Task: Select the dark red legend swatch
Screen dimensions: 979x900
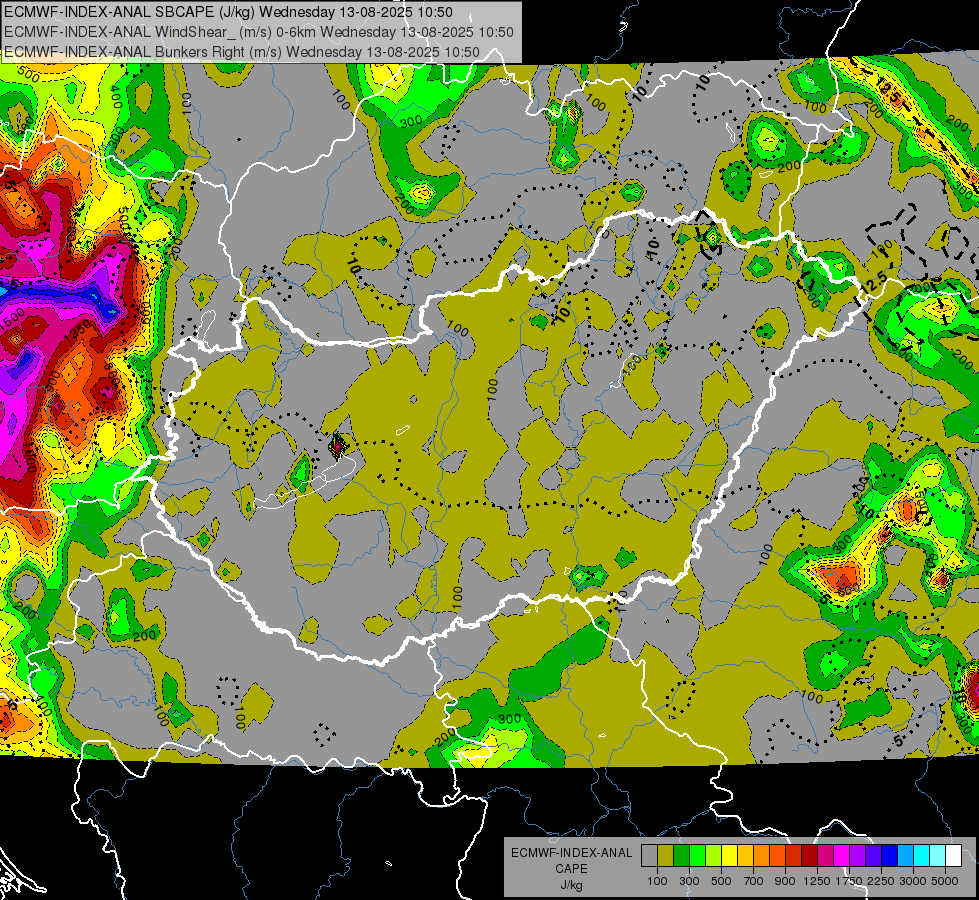Action: pyautogui.click(x=809, y=856)
